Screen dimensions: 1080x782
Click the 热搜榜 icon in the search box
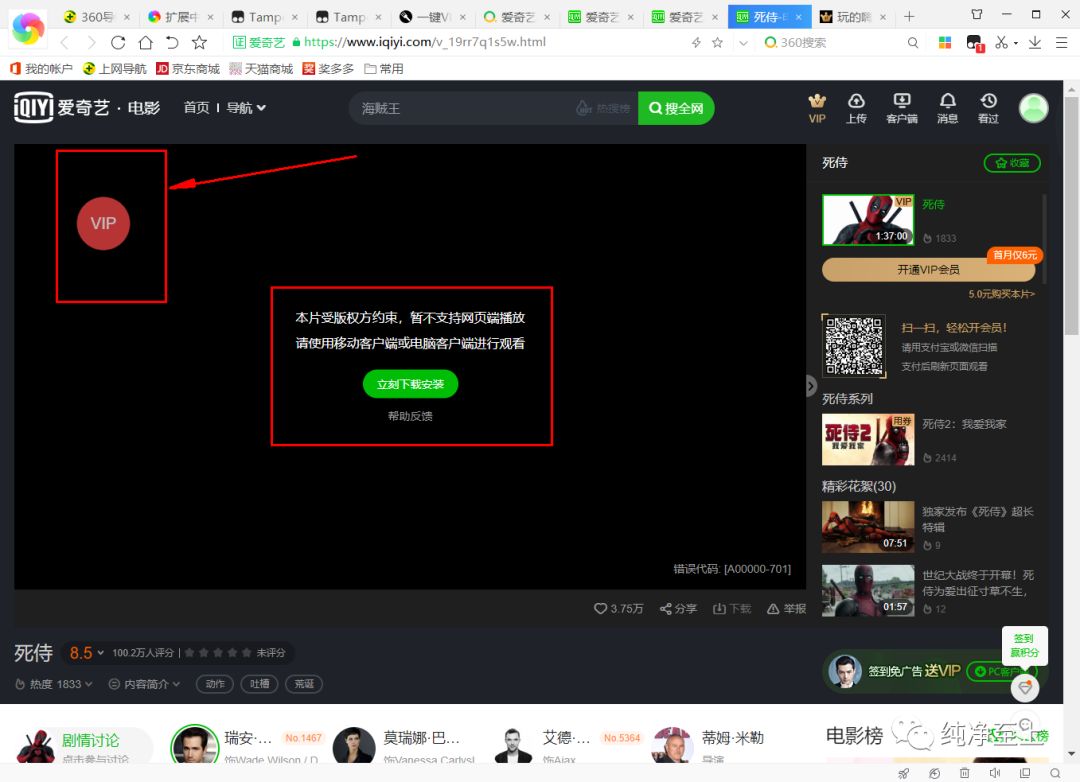603,108
